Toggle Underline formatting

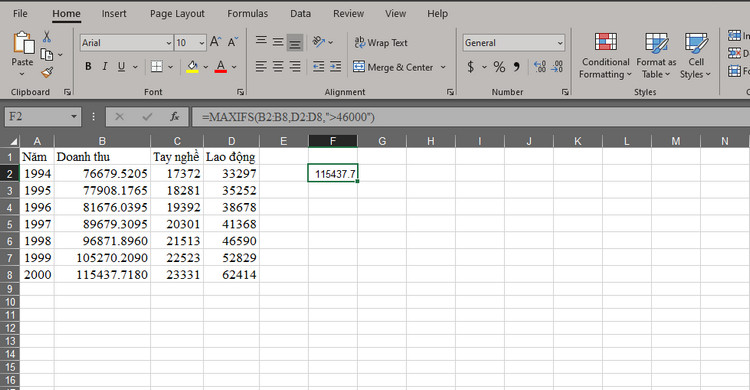coord(121,67)
